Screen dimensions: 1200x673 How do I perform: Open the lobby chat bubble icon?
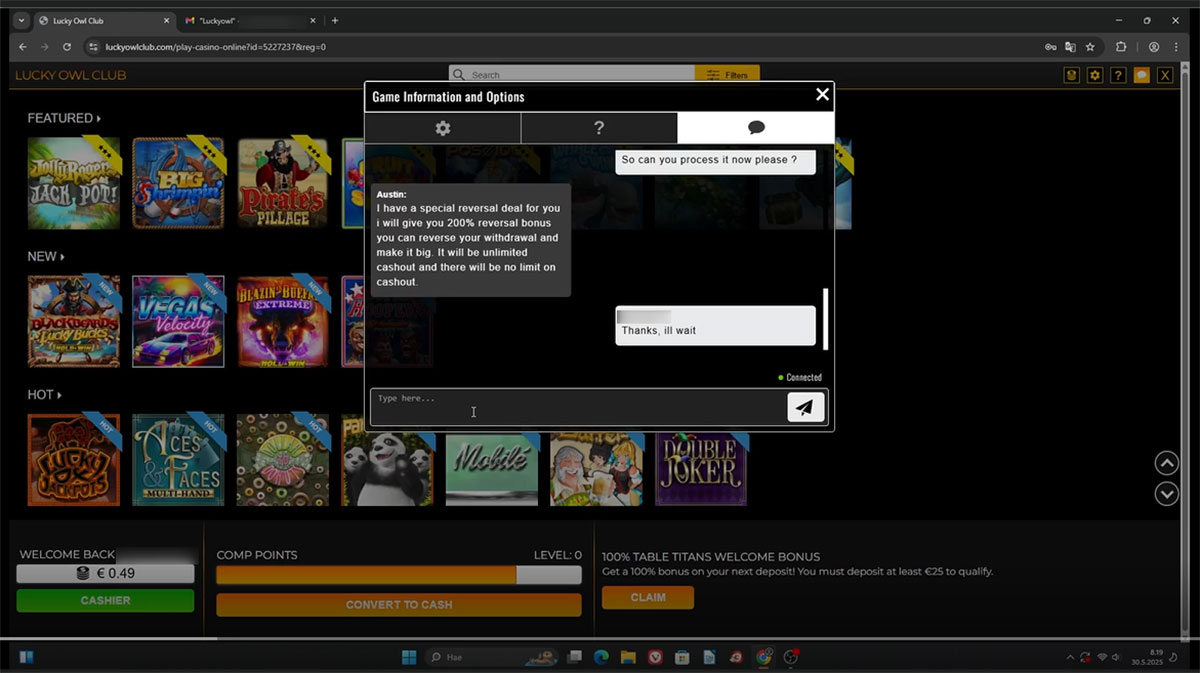(x=1141, y=75)
